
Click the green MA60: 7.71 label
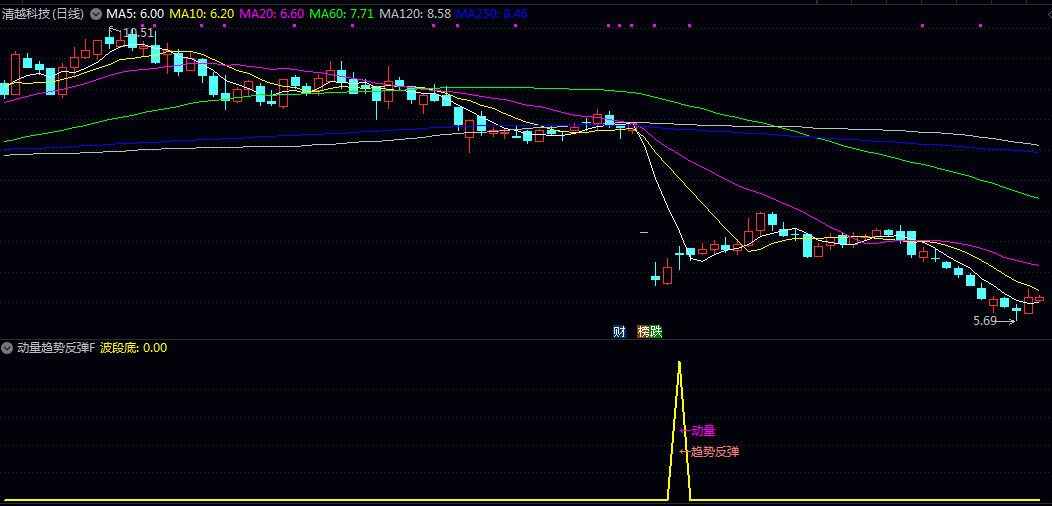click(x=341, y=14)
